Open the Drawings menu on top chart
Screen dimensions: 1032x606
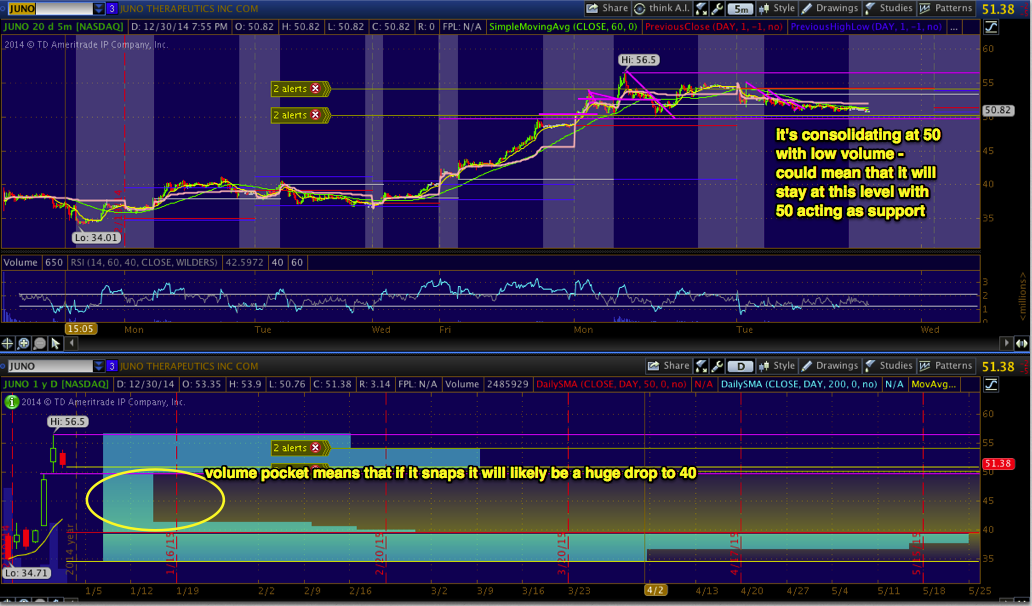[x=828, y=8]
